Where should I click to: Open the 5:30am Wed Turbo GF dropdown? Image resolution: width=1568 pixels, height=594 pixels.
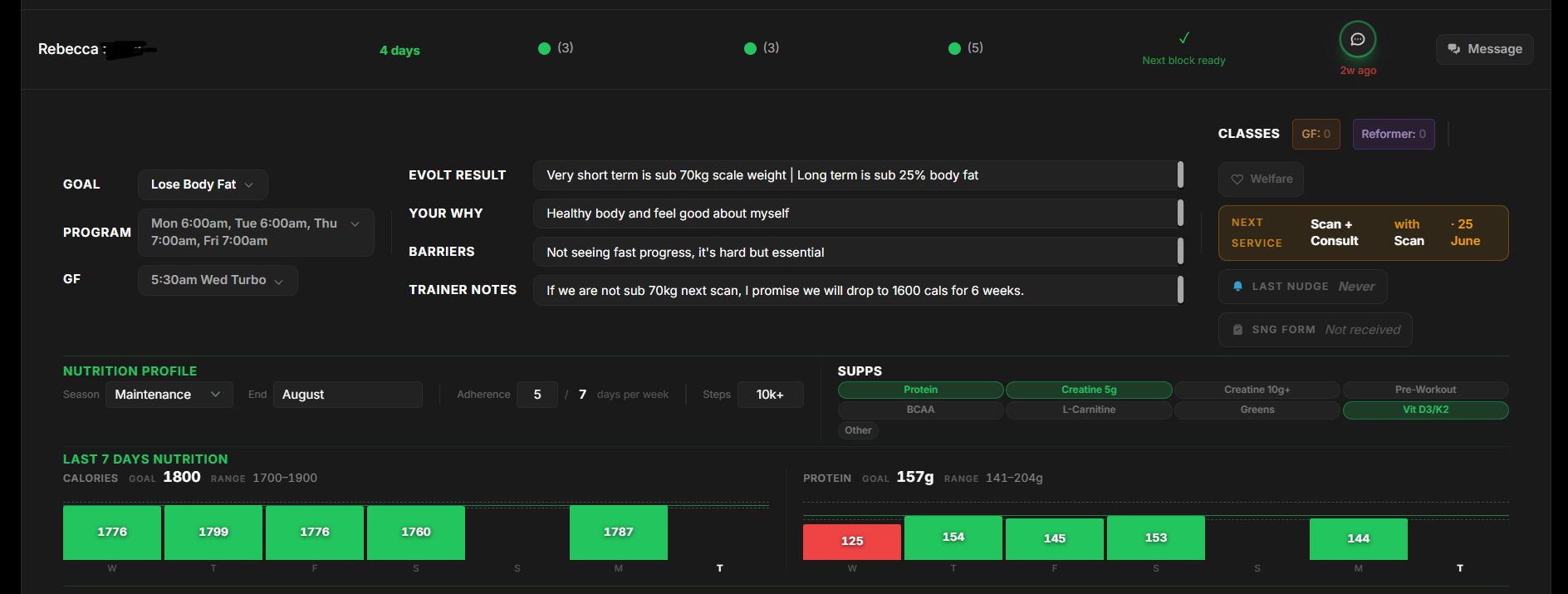(218, 280)
